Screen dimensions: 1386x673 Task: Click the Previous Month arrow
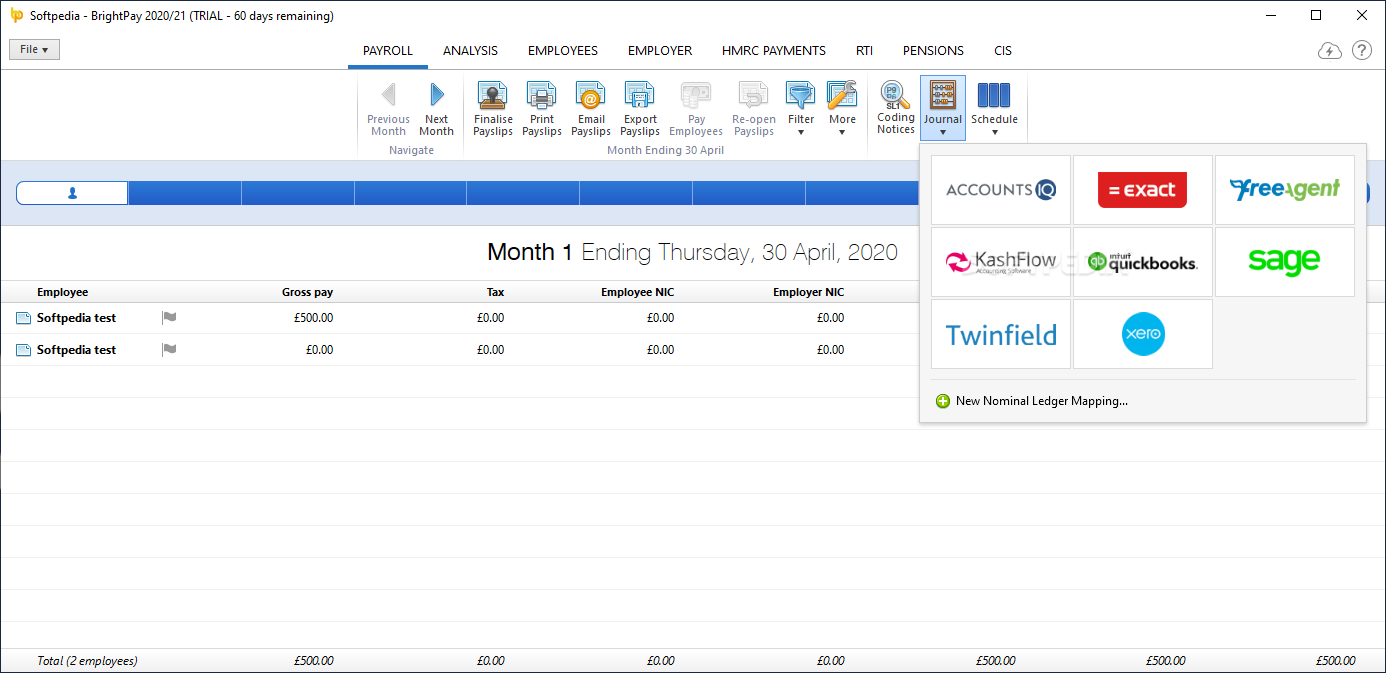pos(388,95)
